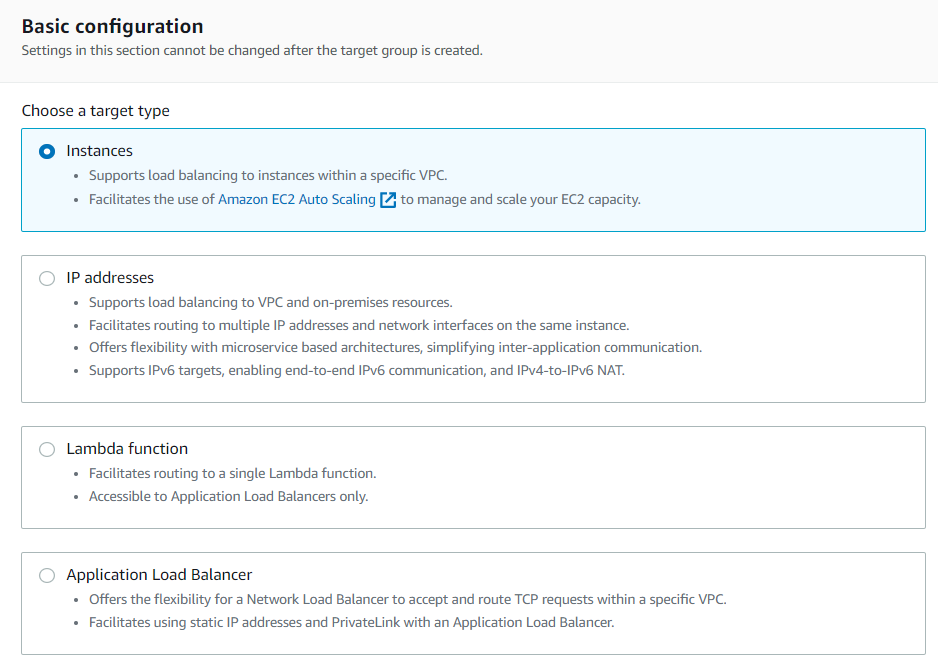This screenshot has width=938, height=659.
Task: Click "Facilitates routing to a single Lambda function"
Action: pos(232,473)
